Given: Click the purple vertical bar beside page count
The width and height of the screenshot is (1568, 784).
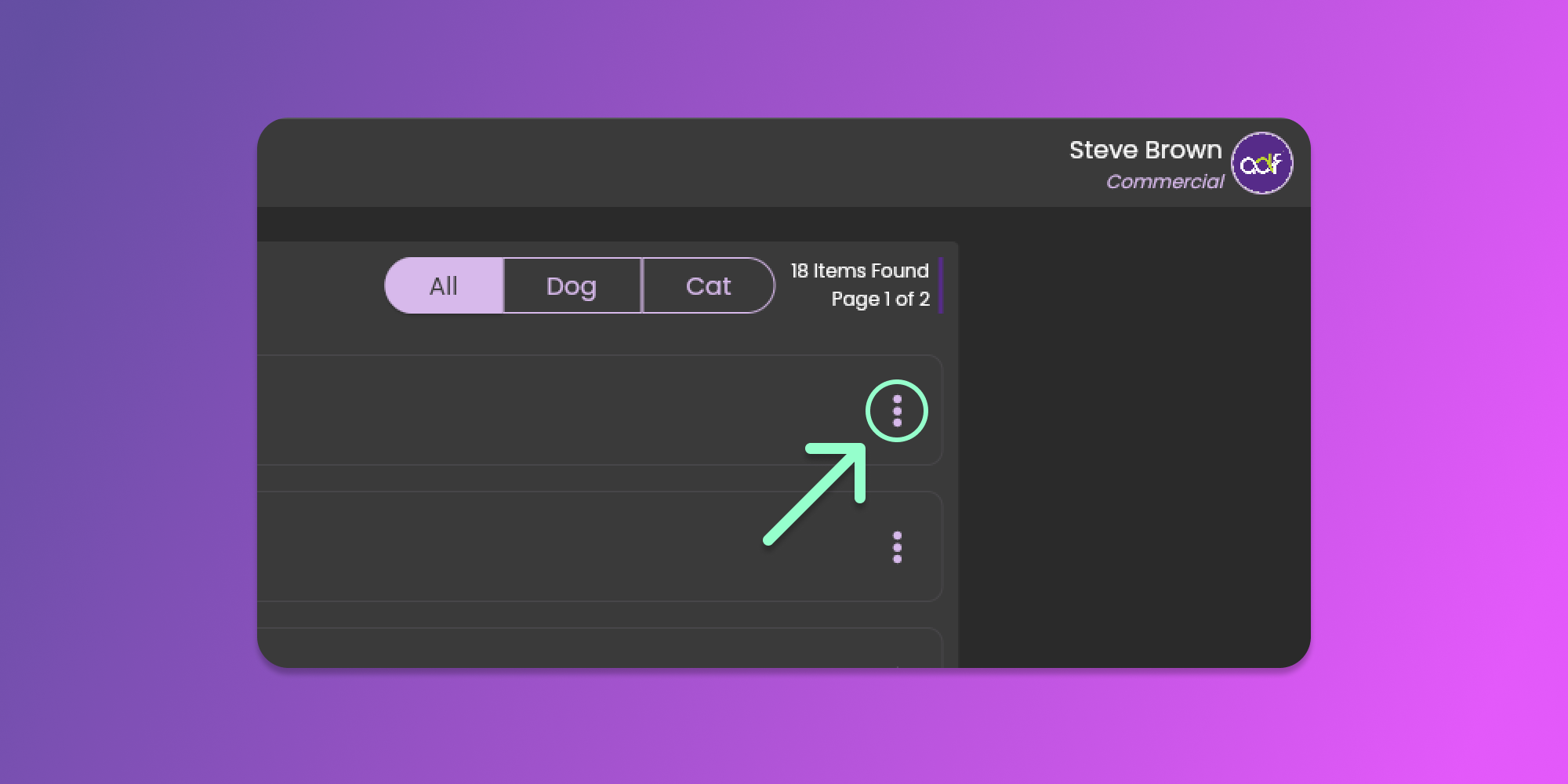Looking at the screenshot, I should point(940,285).
